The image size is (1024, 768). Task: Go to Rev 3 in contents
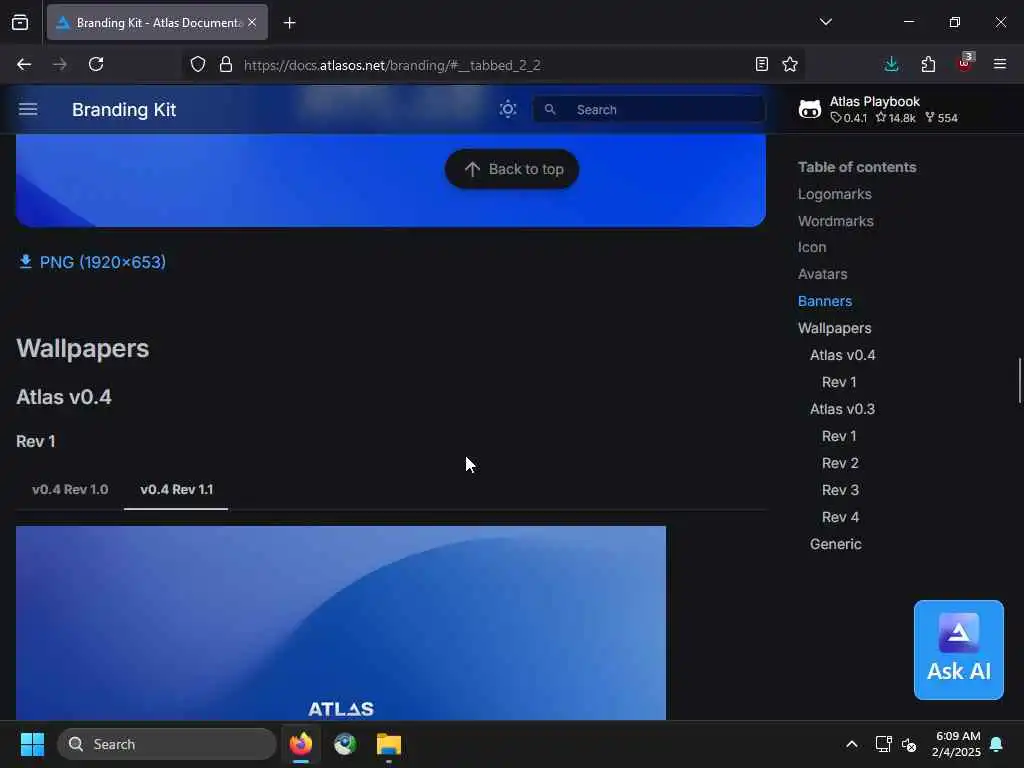840,490
